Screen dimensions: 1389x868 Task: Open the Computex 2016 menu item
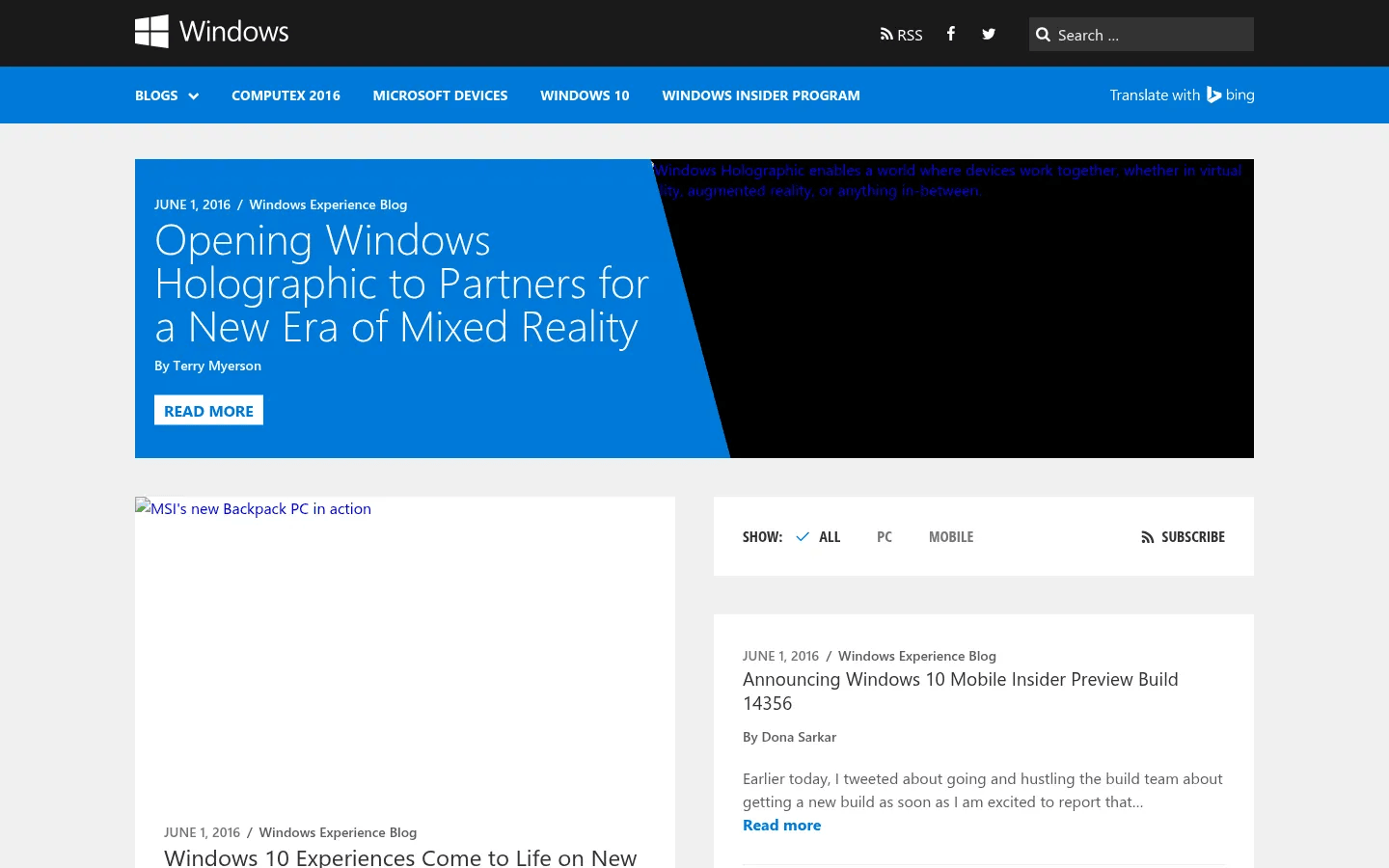coord(286,95)
